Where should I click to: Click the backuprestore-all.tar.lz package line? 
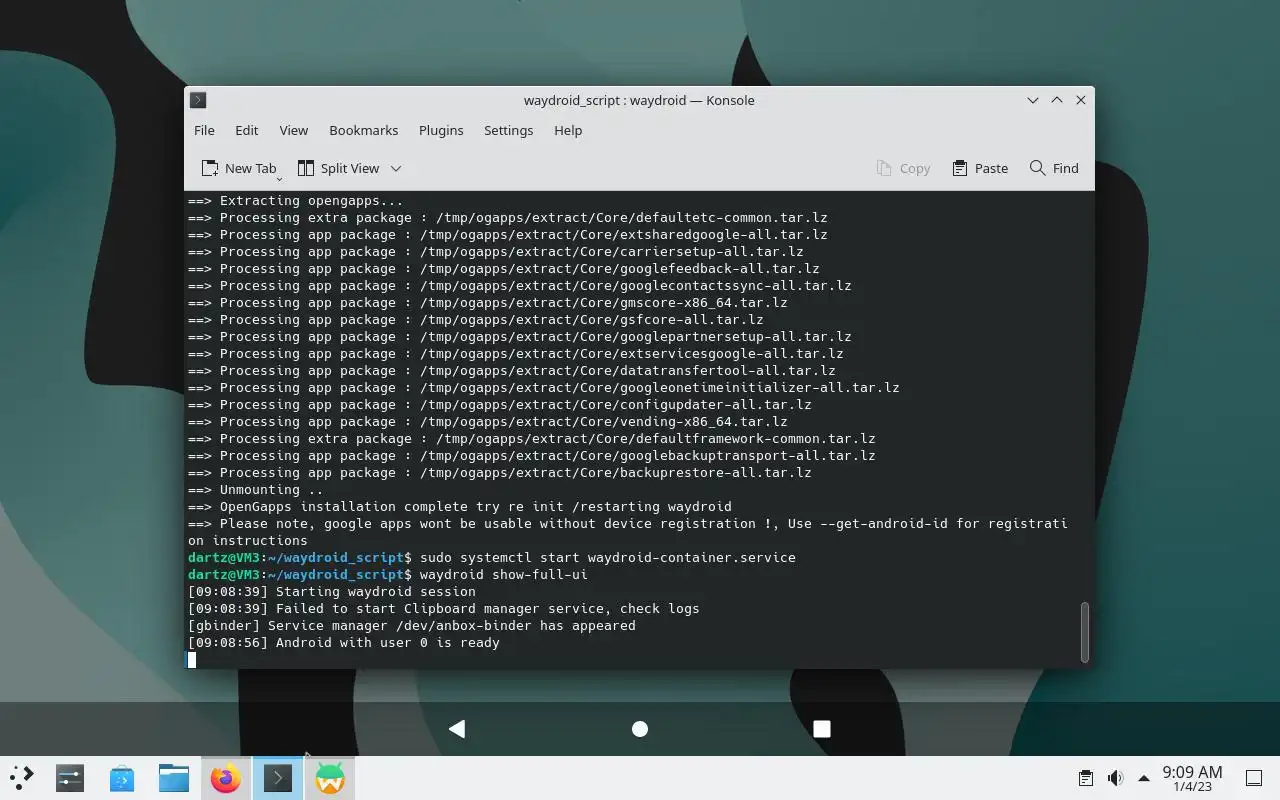point(500,473)
